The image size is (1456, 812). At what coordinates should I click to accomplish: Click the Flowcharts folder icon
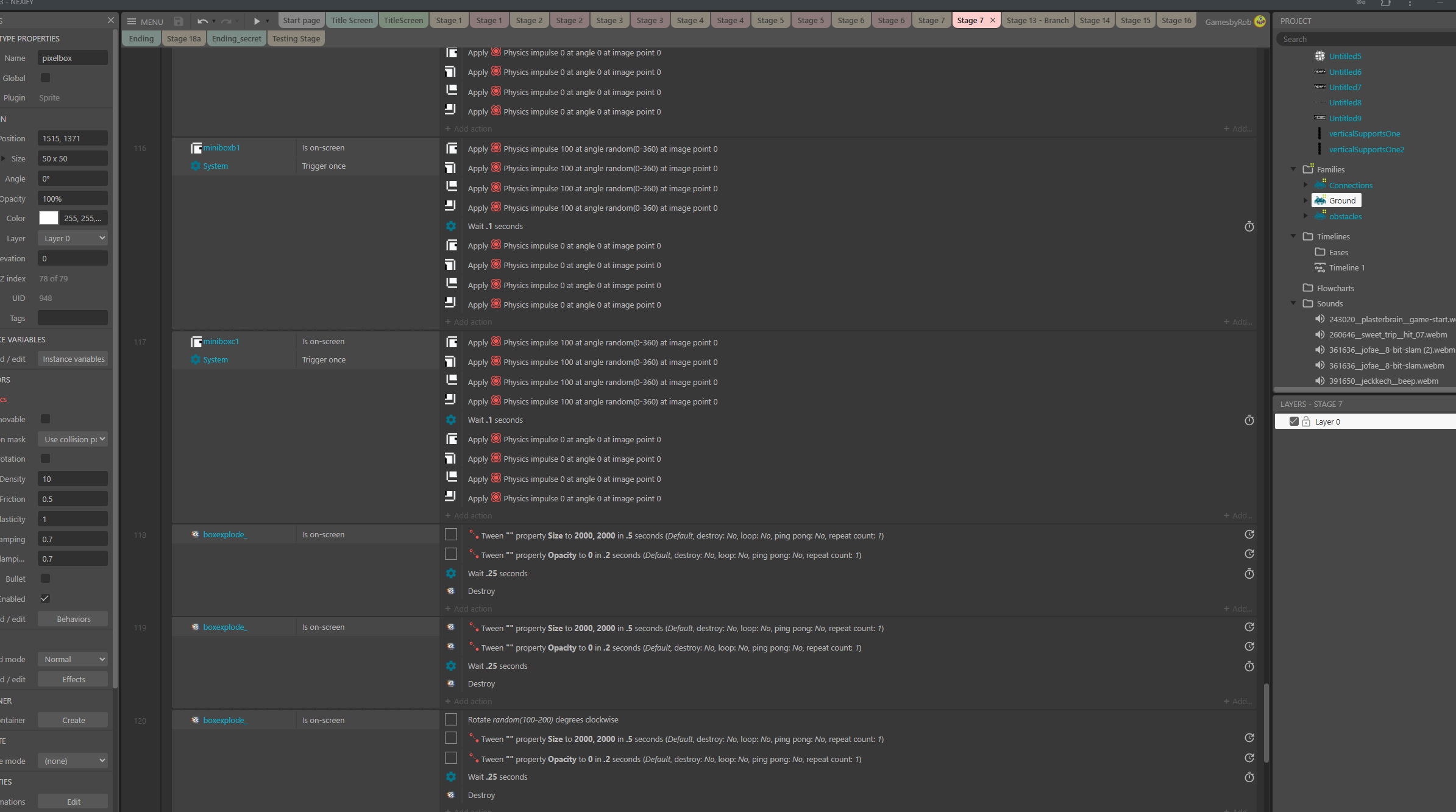1308,288
